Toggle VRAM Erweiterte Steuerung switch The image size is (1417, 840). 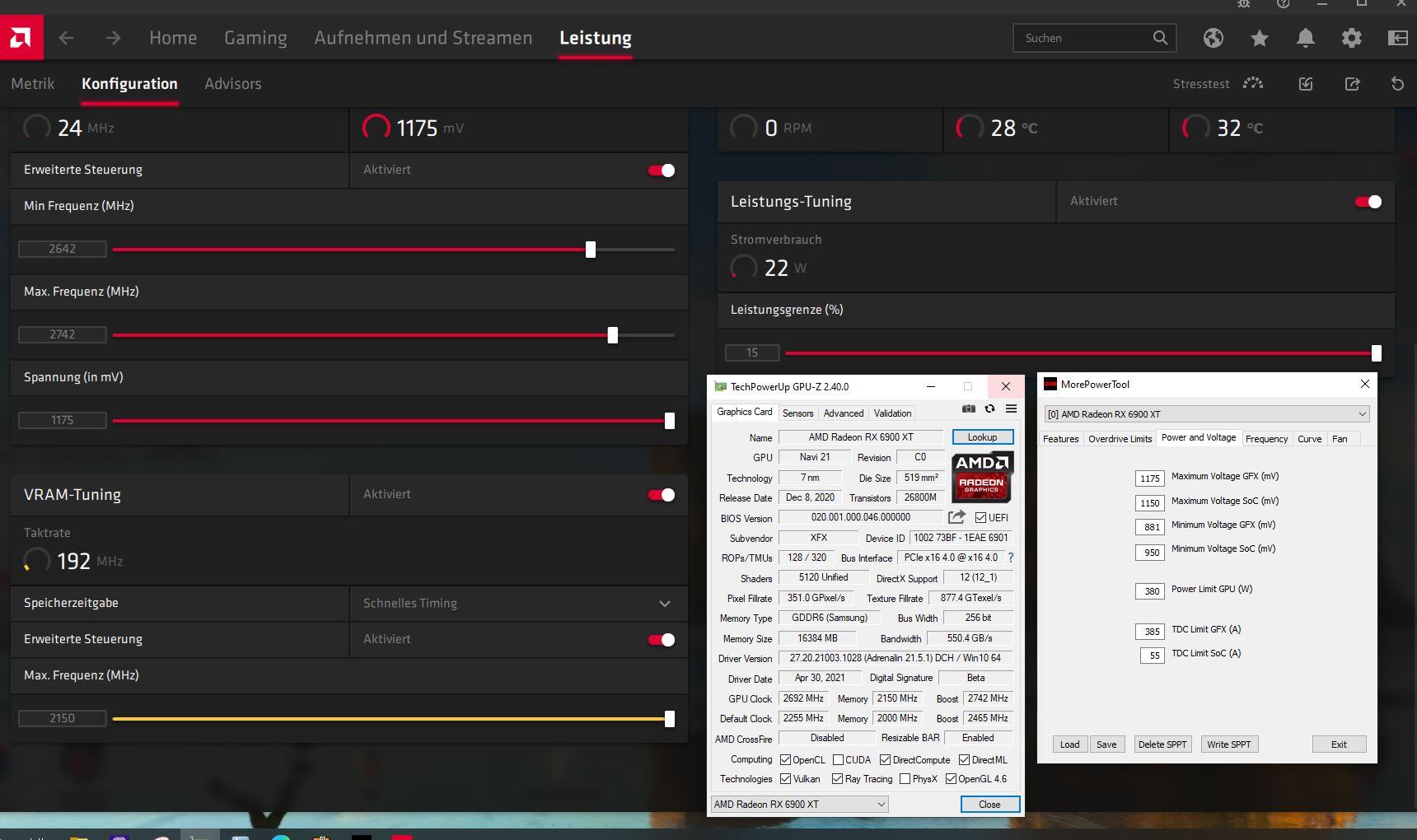tap(662, 640)
